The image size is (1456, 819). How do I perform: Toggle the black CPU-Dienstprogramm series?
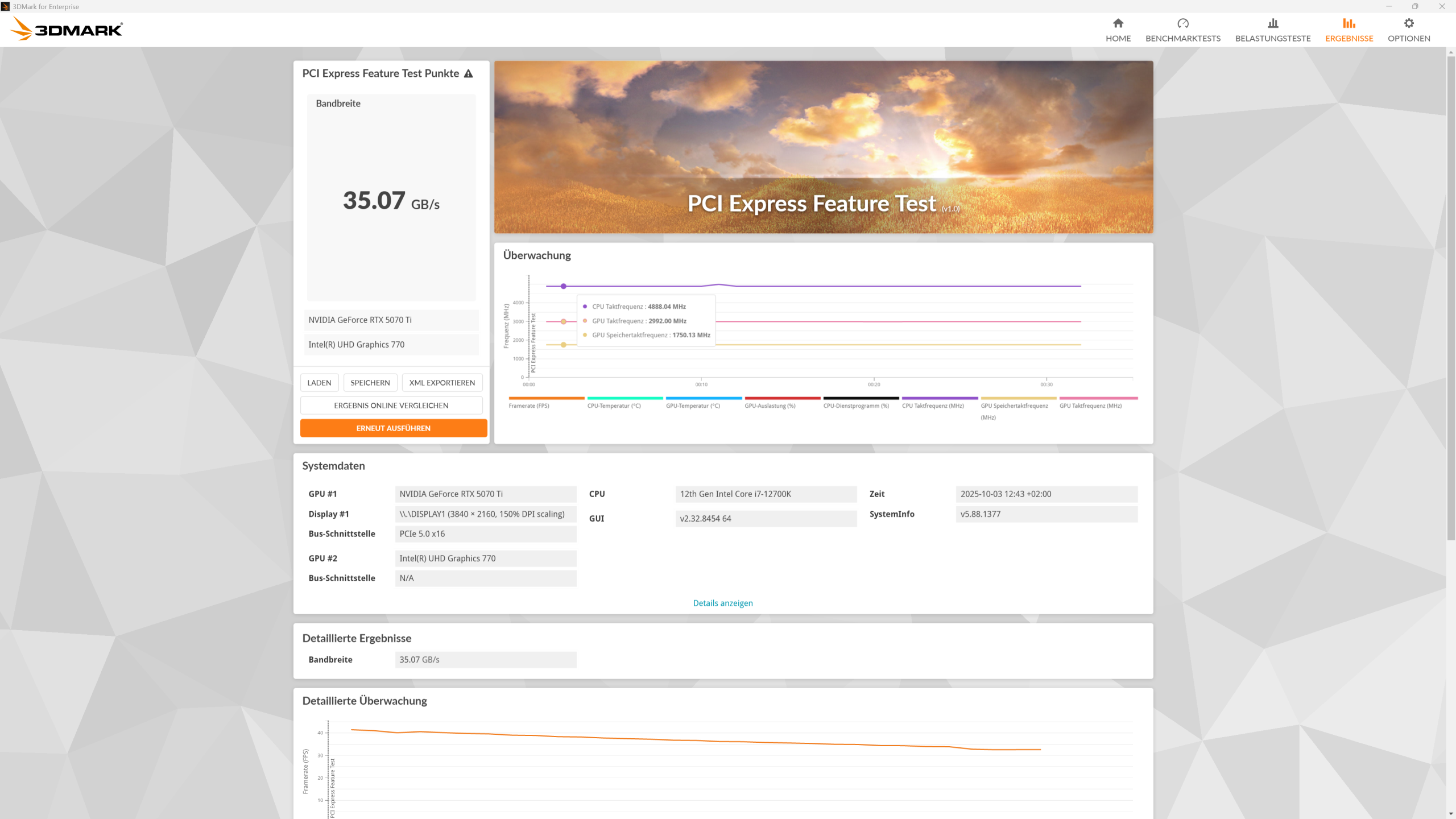[x=855, y=406]
